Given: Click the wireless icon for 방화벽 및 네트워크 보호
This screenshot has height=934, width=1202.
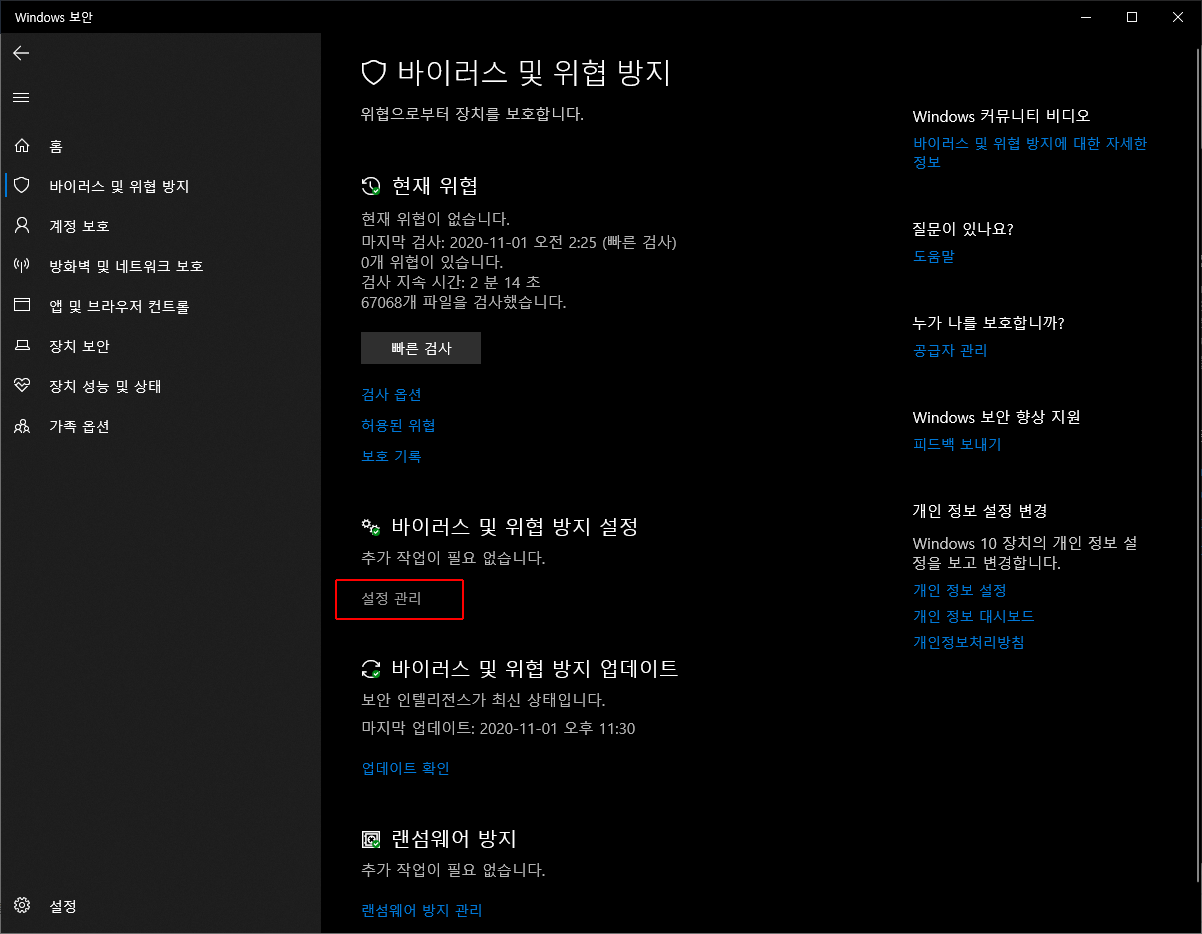Looking at the screenshot, I should coord(22,266).
